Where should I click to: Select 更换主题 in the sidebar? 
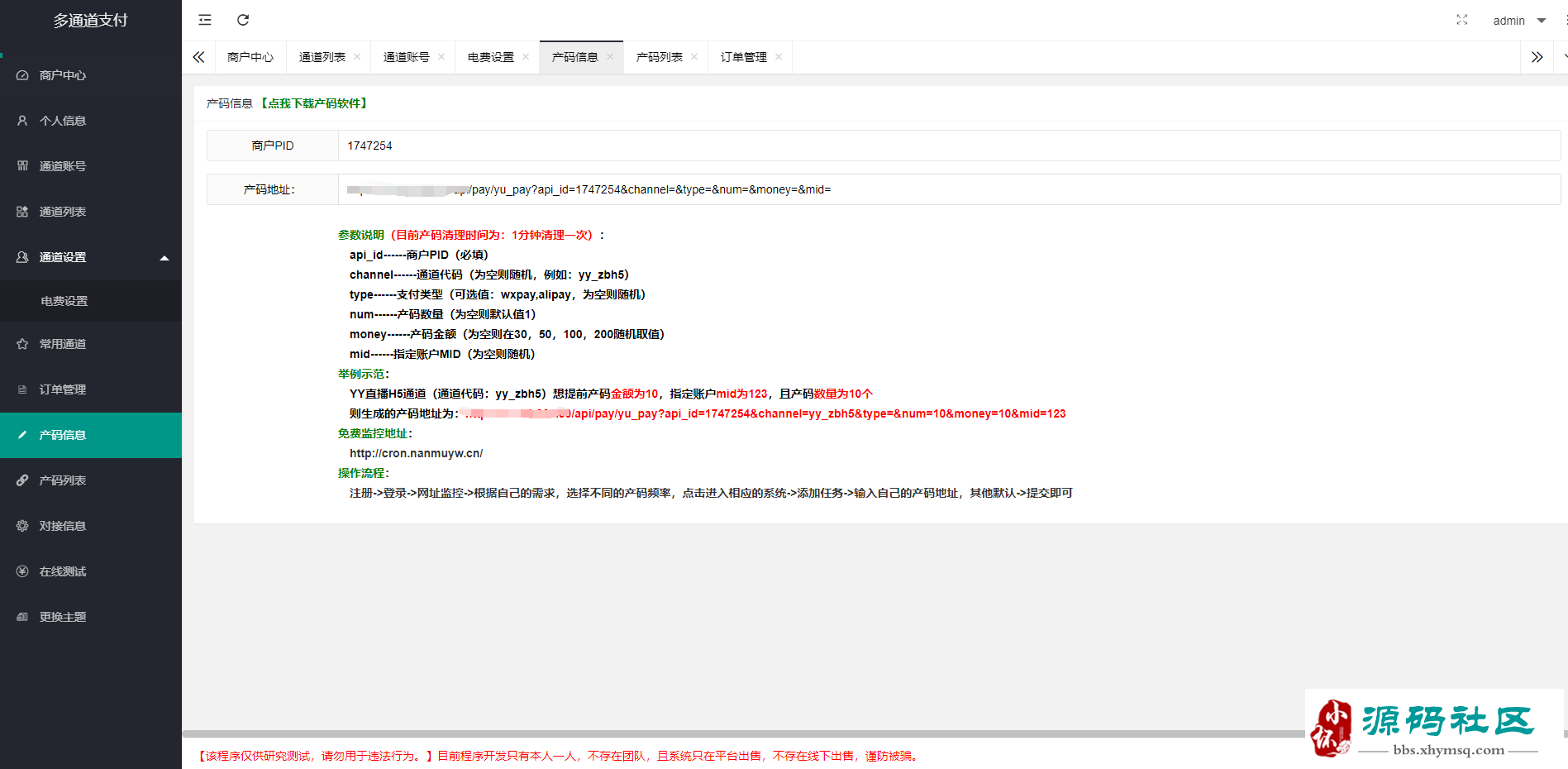(63, 617)
